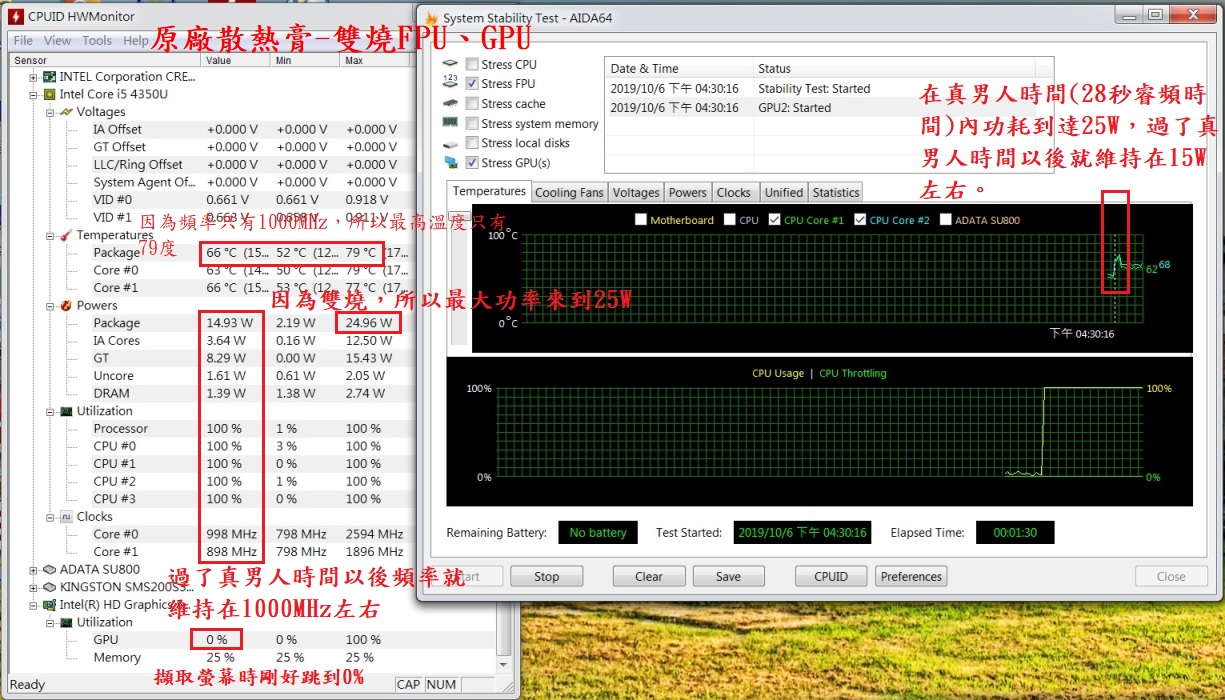Collapse the CPU Utilization tree section
The width and height of the screenshot is (1225, 700).
(x=51, y=411)
